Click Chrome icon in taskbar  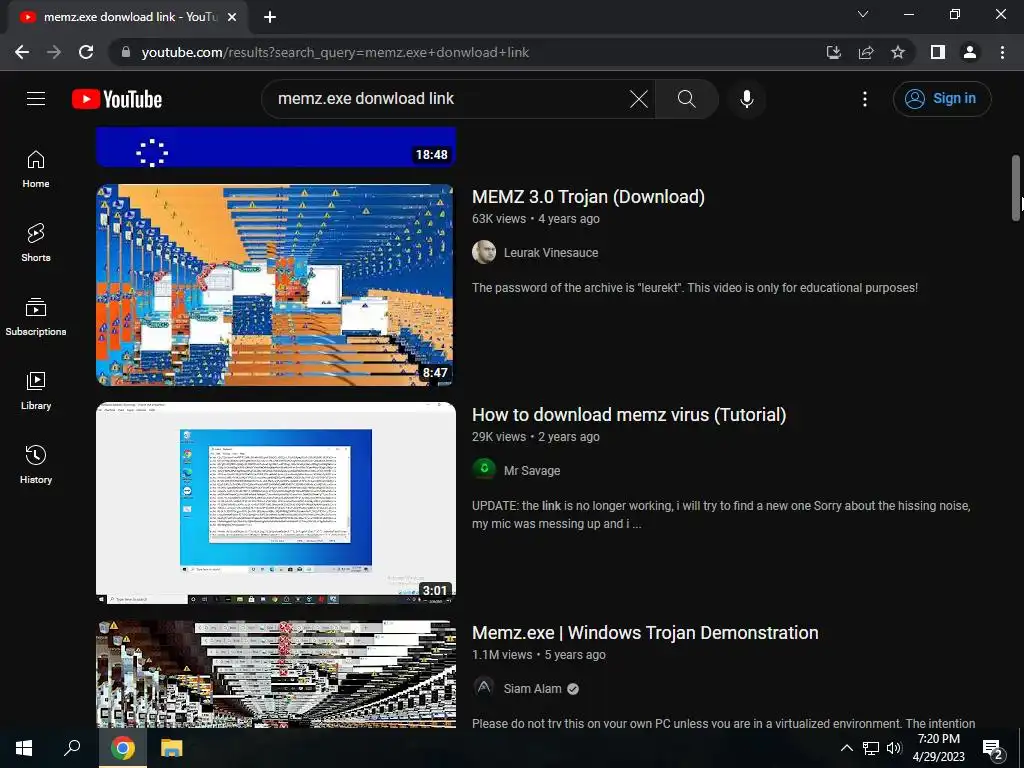click(x=123, y=748)
